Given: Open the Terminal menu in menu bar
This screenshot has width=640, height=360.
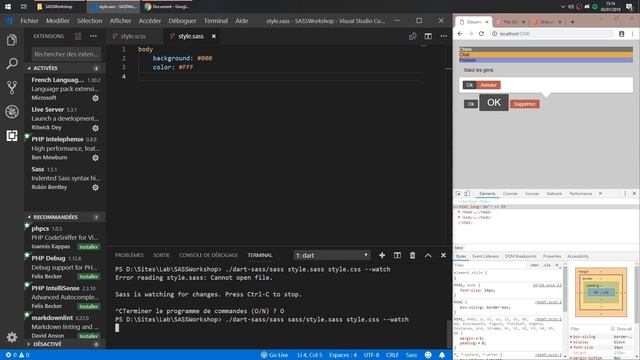Looking at the screenshot, I should coord(216,21).
